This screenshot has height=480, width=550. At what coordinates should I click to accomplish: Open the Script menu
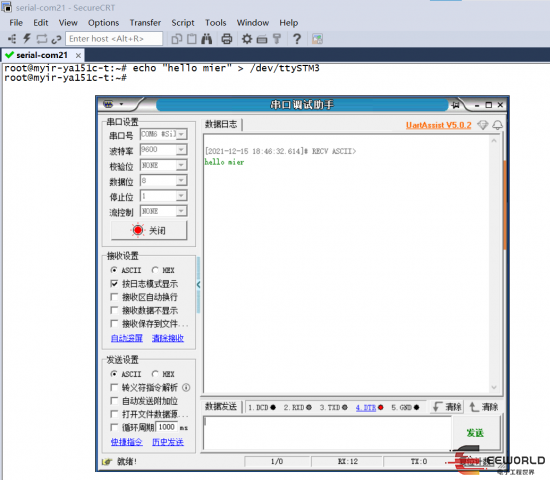tap(183, 23)
